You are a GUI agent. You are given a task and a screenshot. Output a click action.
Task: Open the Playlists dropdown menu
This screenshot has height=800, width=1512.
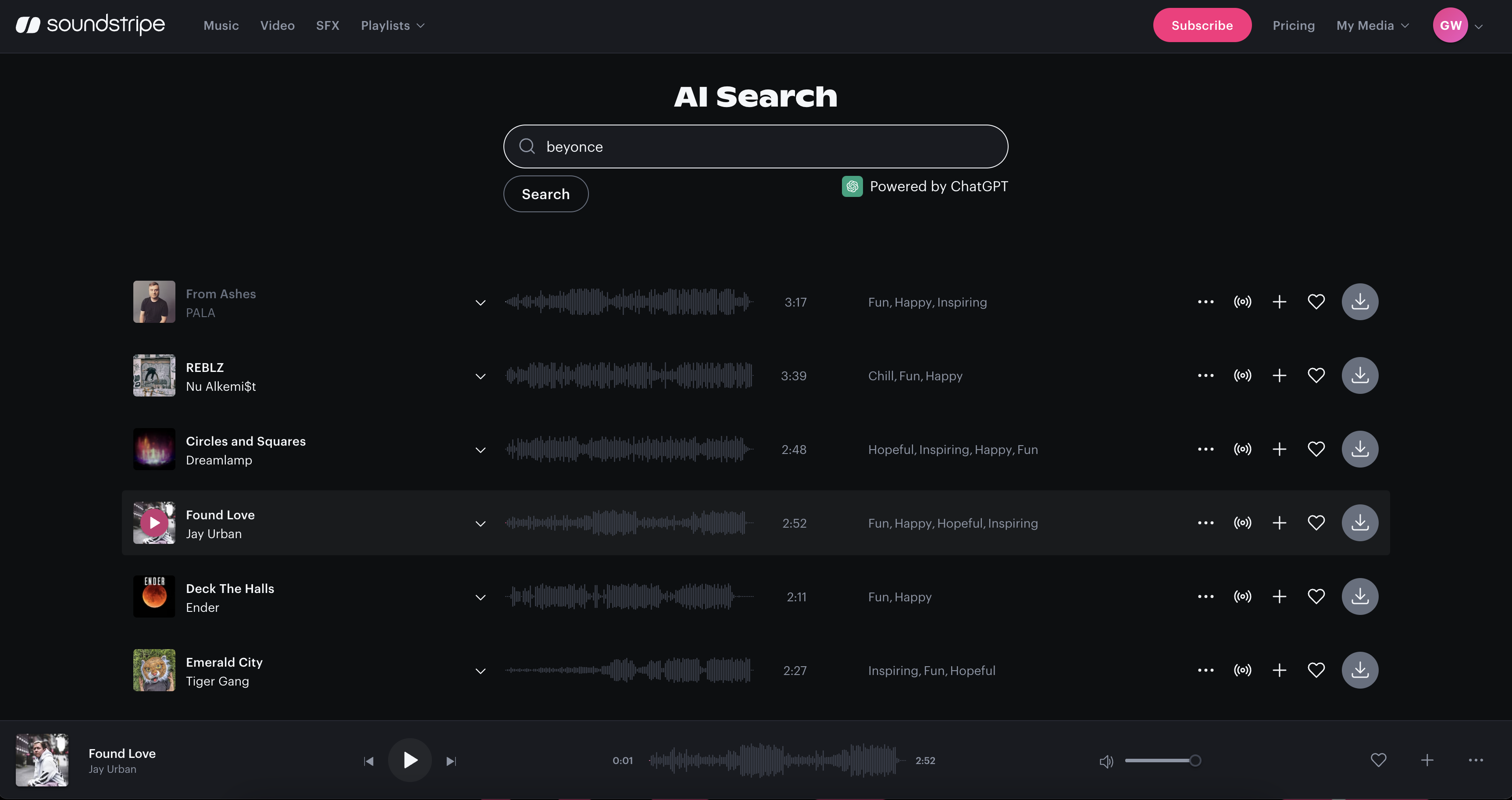pyautogui.click(x=392, y=25)
